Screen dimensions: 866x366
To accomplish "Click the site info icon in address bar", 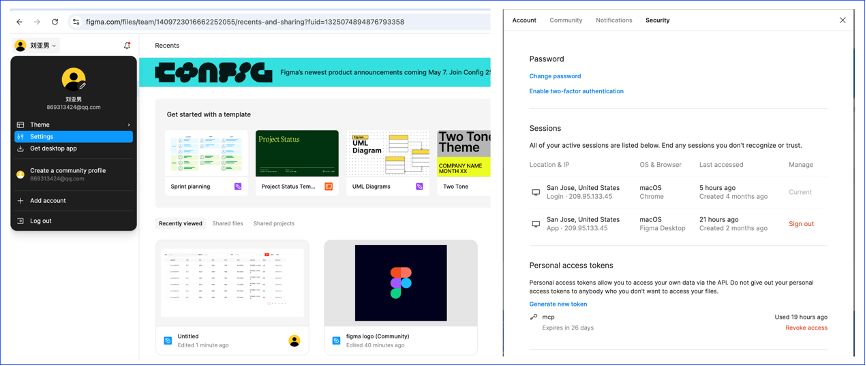I will tap(76, 22).
